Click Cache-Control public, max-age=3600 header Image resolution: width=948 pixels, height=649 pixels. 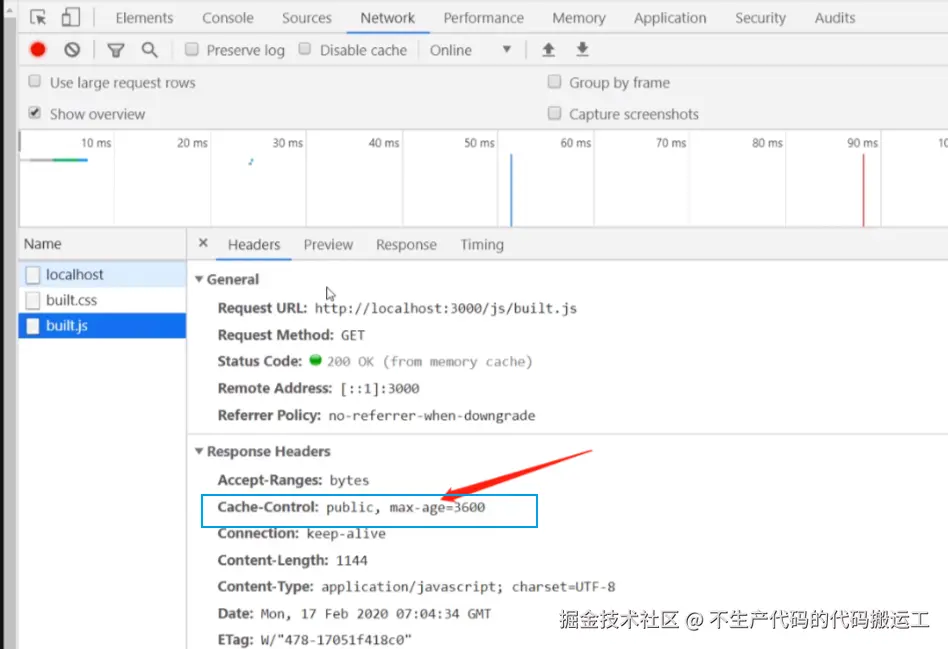(351, 507)
